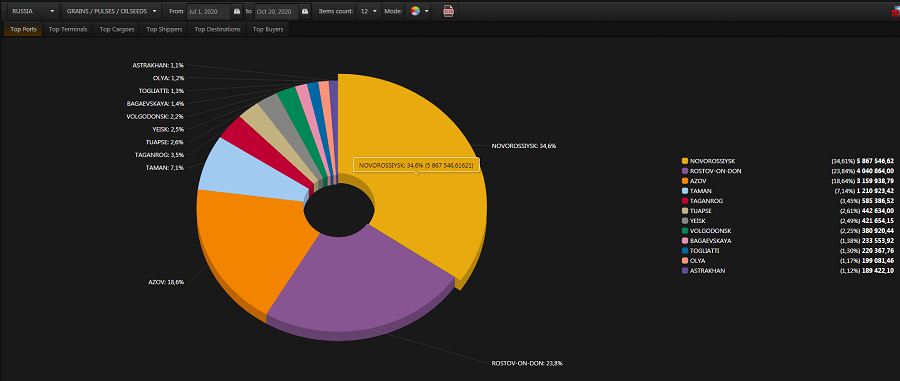Expand the RUSSIA country dropdown
This screenshot has width=900, height=381.
pos(33,11)
